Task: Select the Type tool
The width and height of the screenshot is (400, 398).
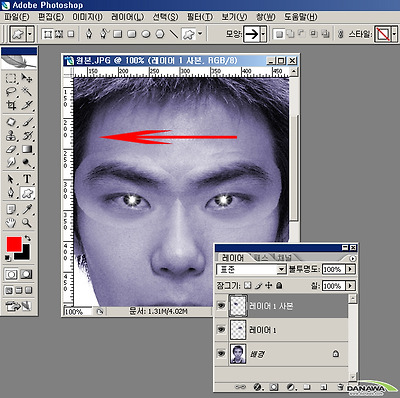Action: (27, 179)
